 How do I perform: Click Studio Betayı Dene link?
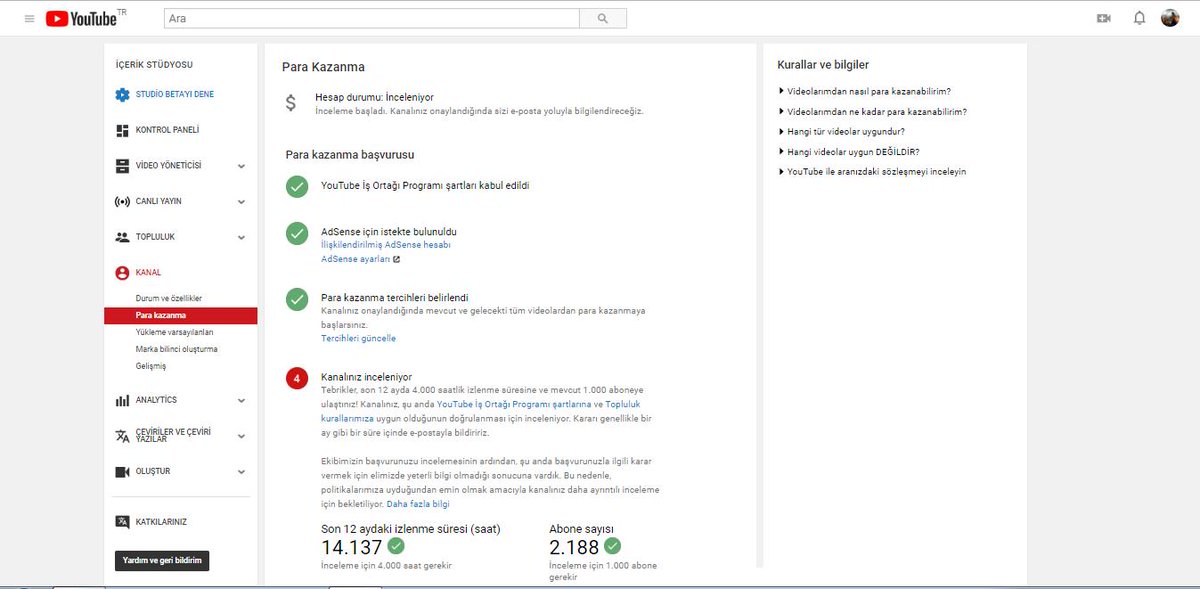pyautogui.click(x=175, y=95)
